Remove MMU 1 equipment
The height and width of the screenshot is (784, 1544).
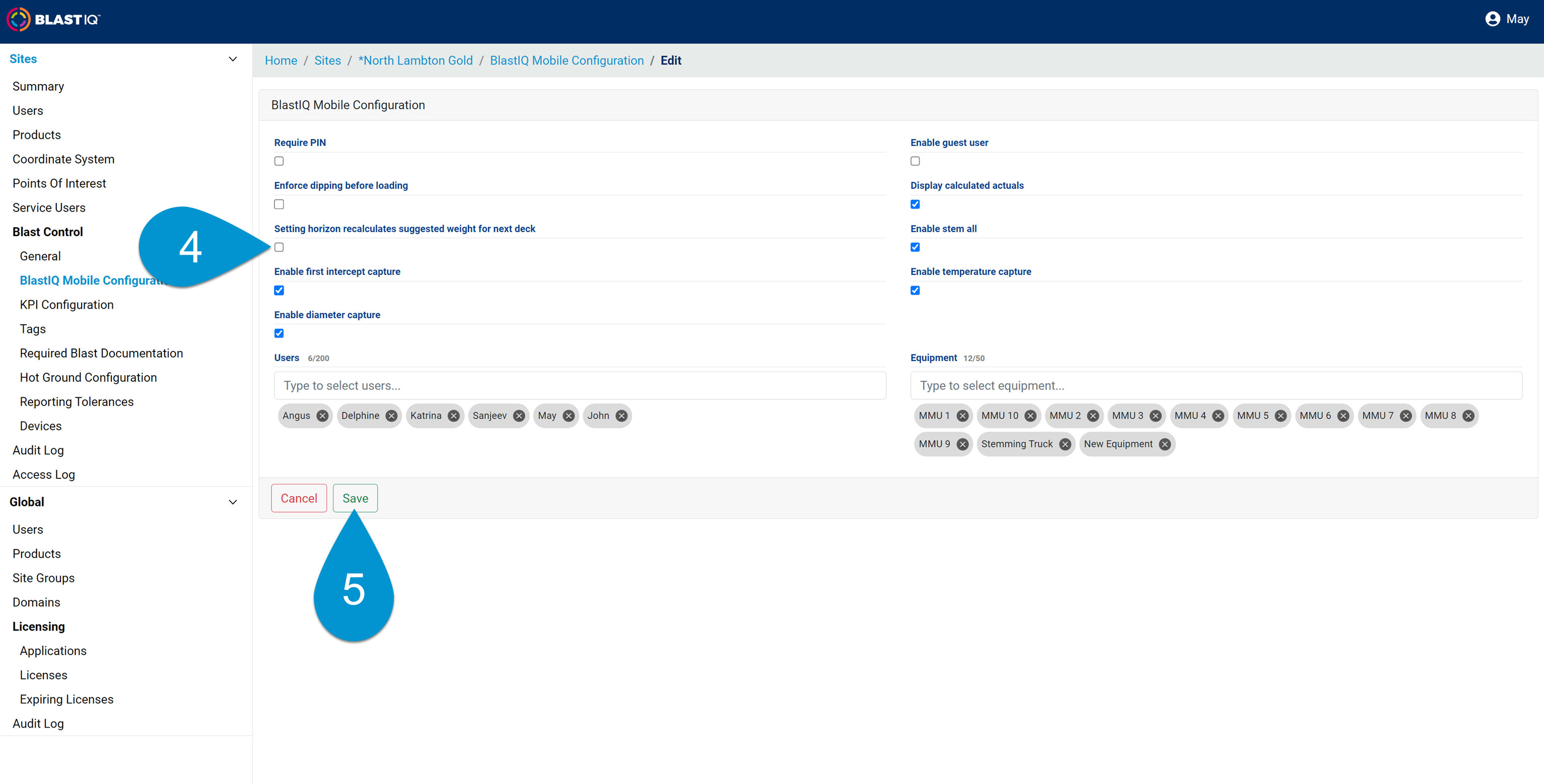click(x=962, y=415)
